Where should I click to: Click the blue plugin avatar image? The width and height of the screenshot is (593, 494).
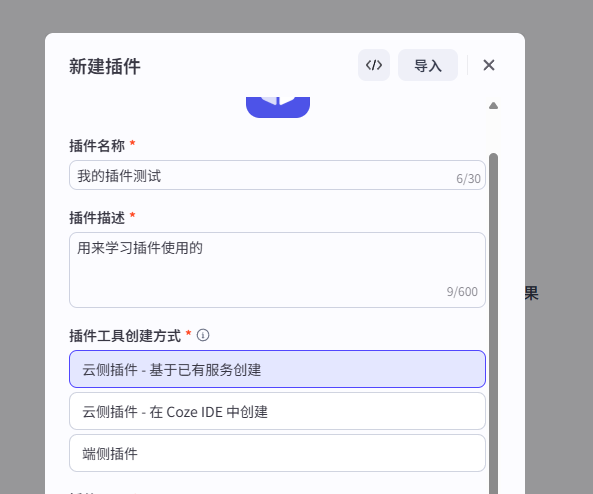tap(278, 107)
